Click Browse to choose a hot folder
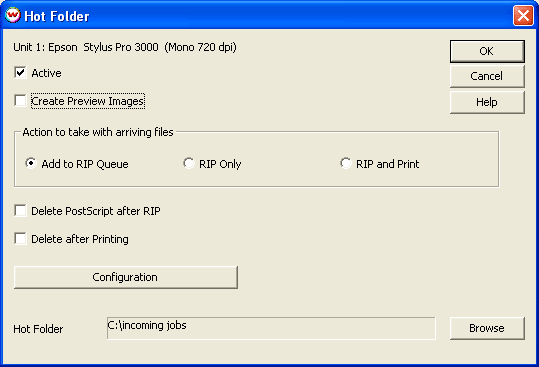This screenshot has height=367, width=539. pyautogui.click(x=487, y=328)
